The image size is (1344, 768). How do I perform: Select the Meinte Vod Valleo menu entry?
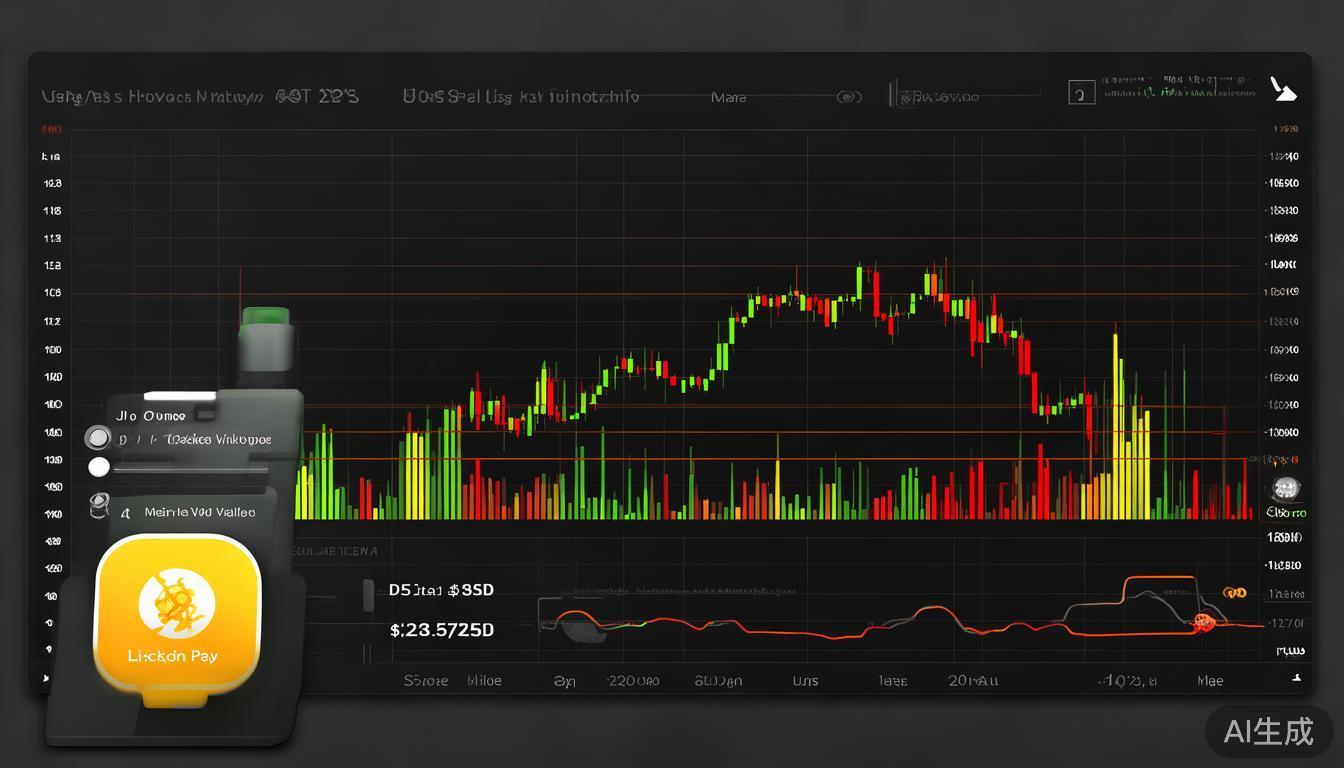pyautogui.click(x=199, y=512)
